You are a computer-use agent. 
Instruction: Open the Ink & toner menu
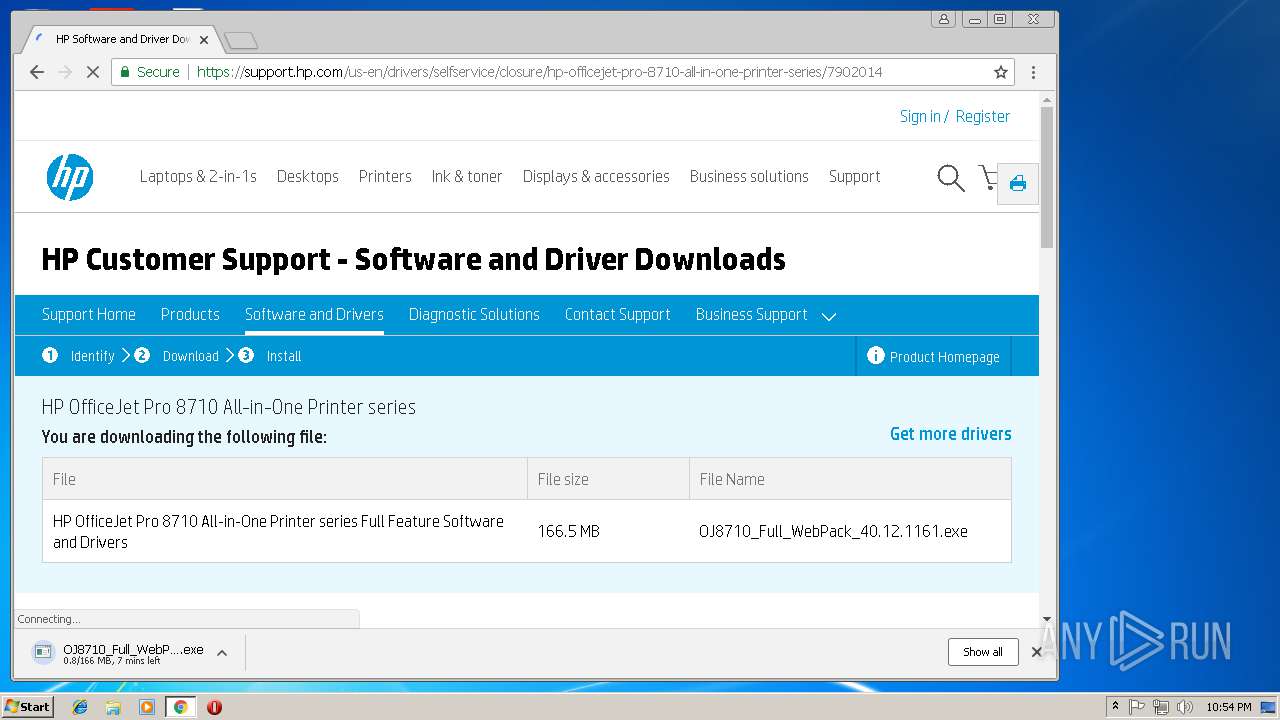467,176
